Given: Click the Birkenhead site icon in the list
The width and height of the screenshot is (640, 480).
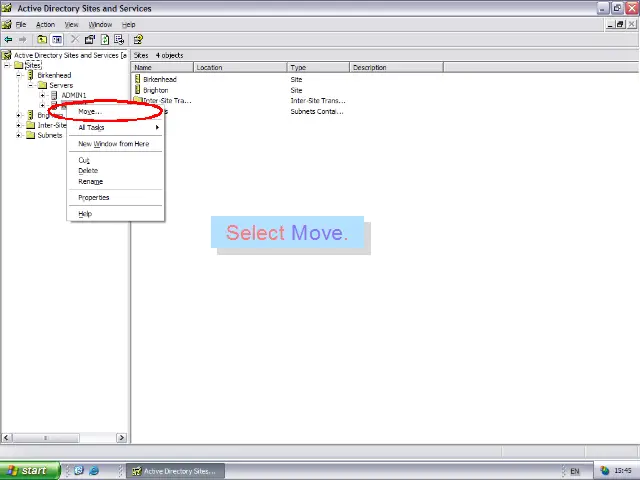Looking at the screenshot, I should 138,79.
